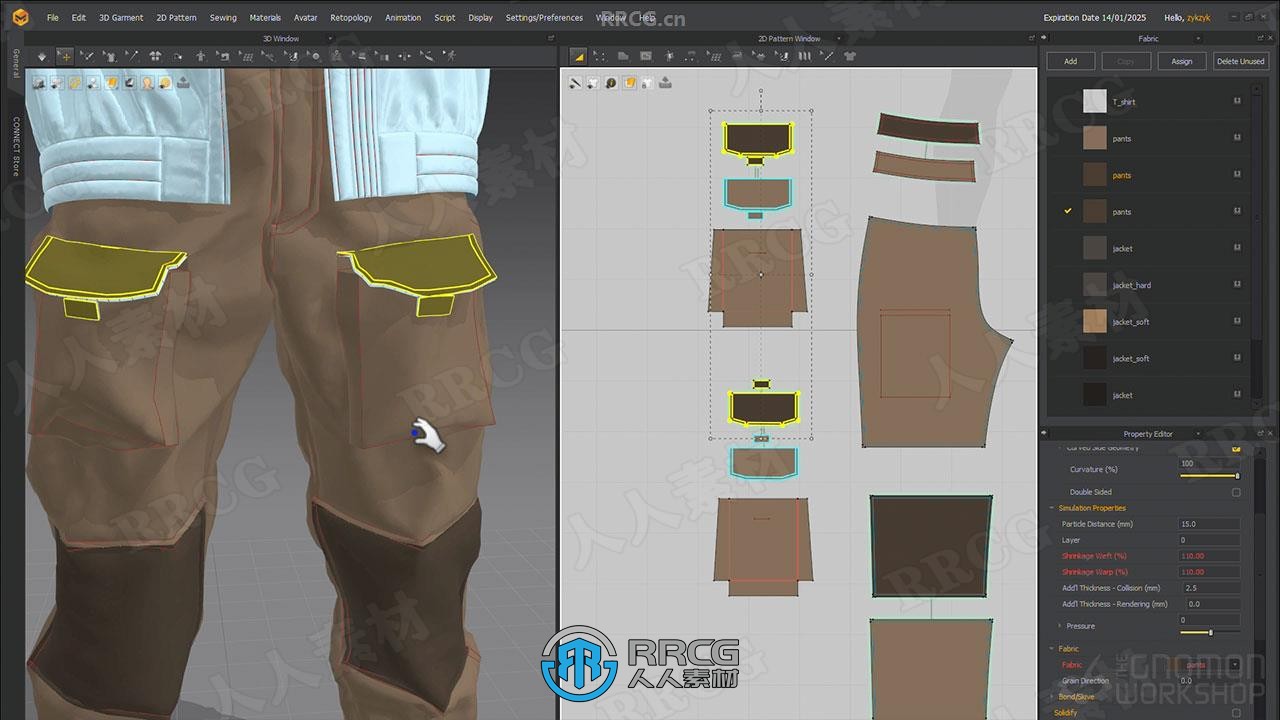Click the upload tray icon in 2D view overlay

point(665,83)
